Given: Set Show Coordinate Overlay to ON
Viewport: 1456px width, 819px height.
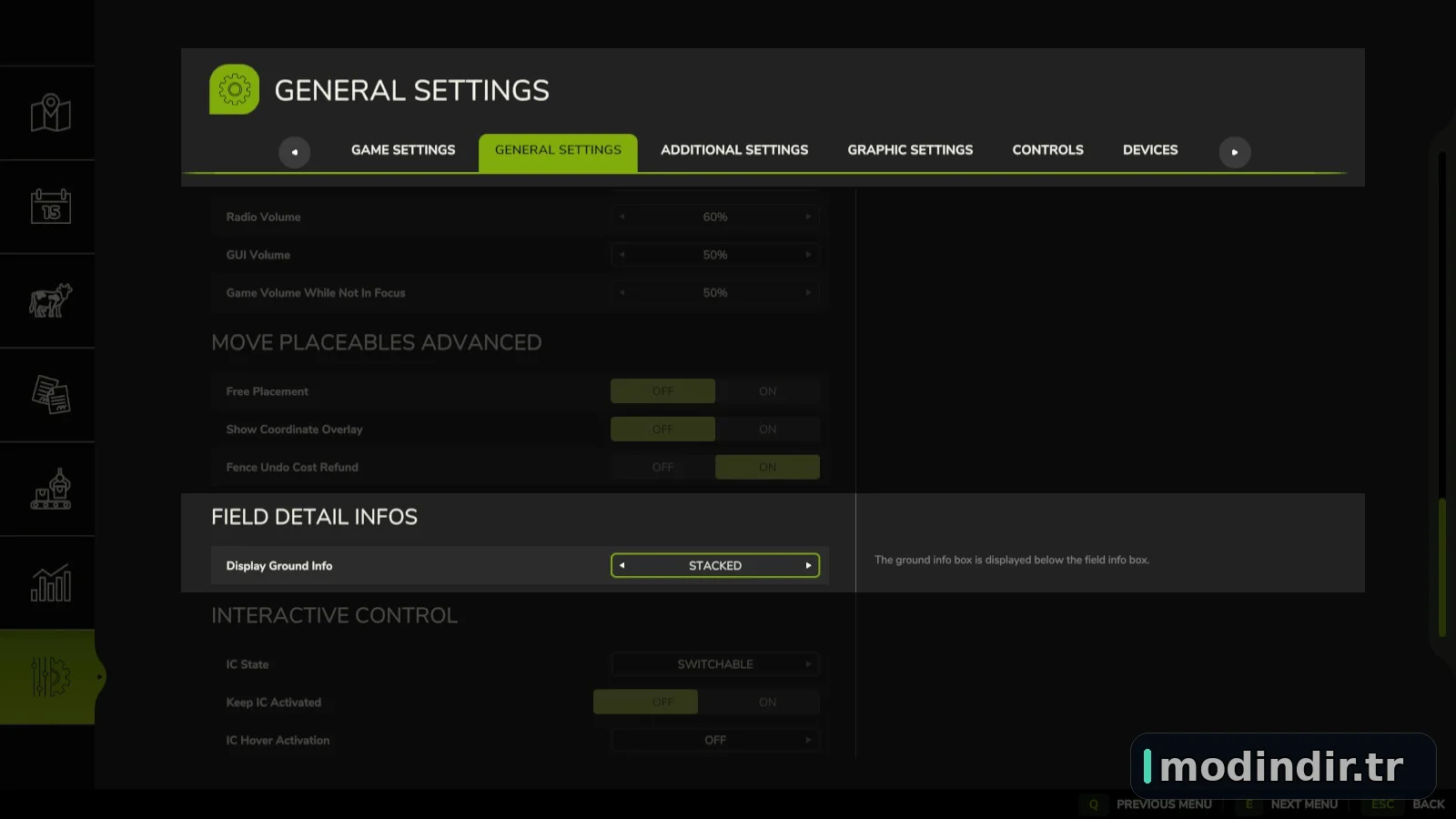Looking at the screenshot, I should [x=767, y=430].
